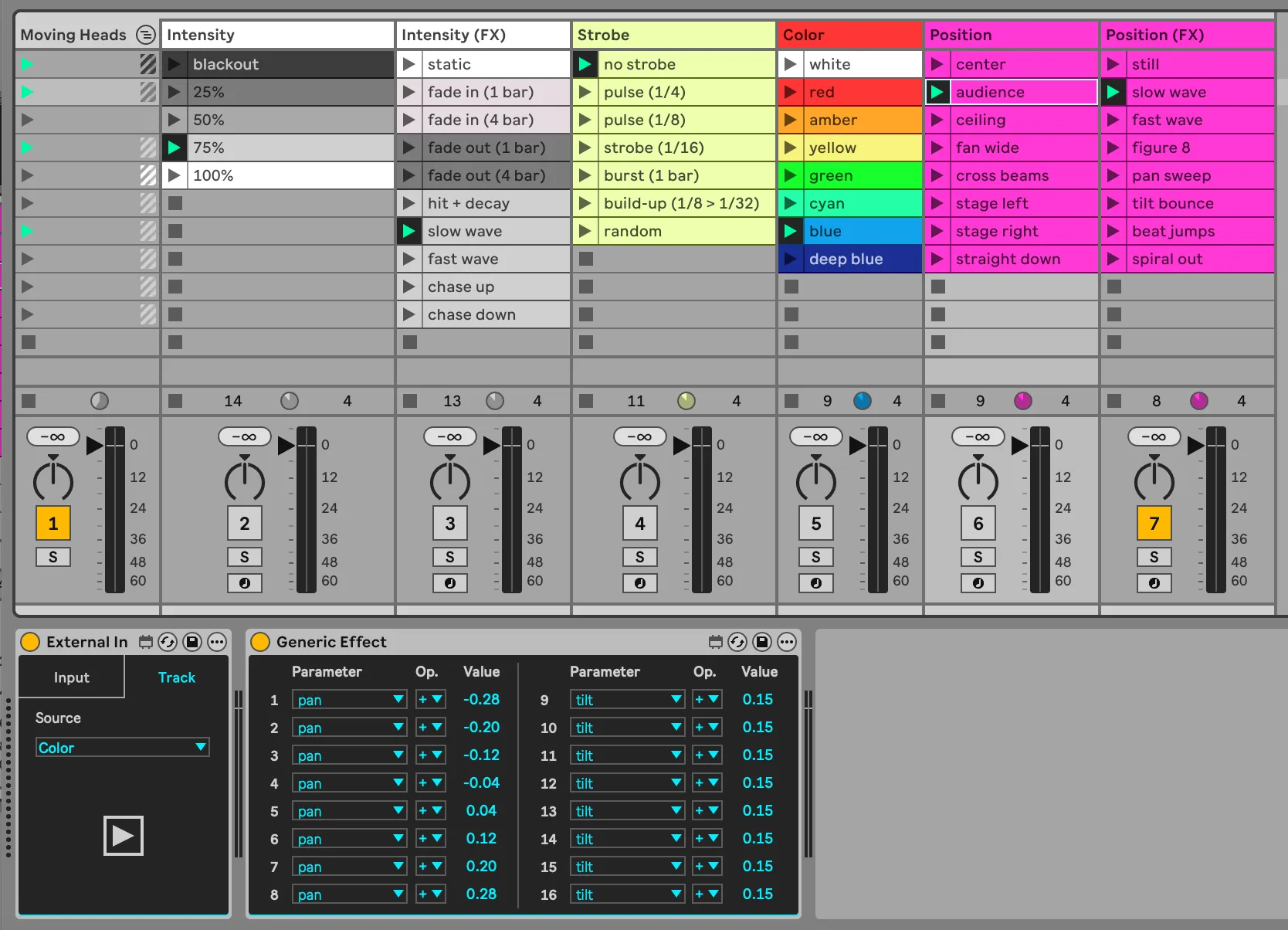Toggle track 4 Strobe activator

click(640, 524)
